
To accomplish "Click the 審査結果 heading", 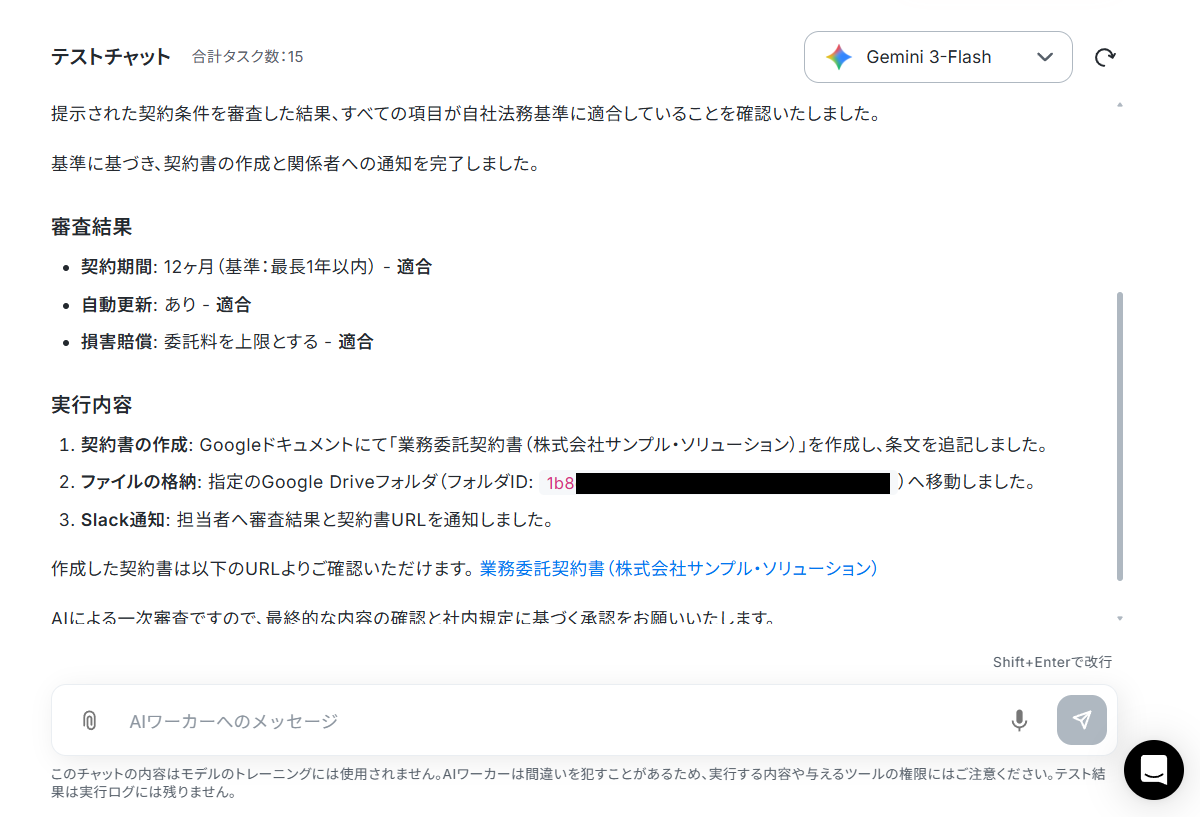I will click(92, 227).
